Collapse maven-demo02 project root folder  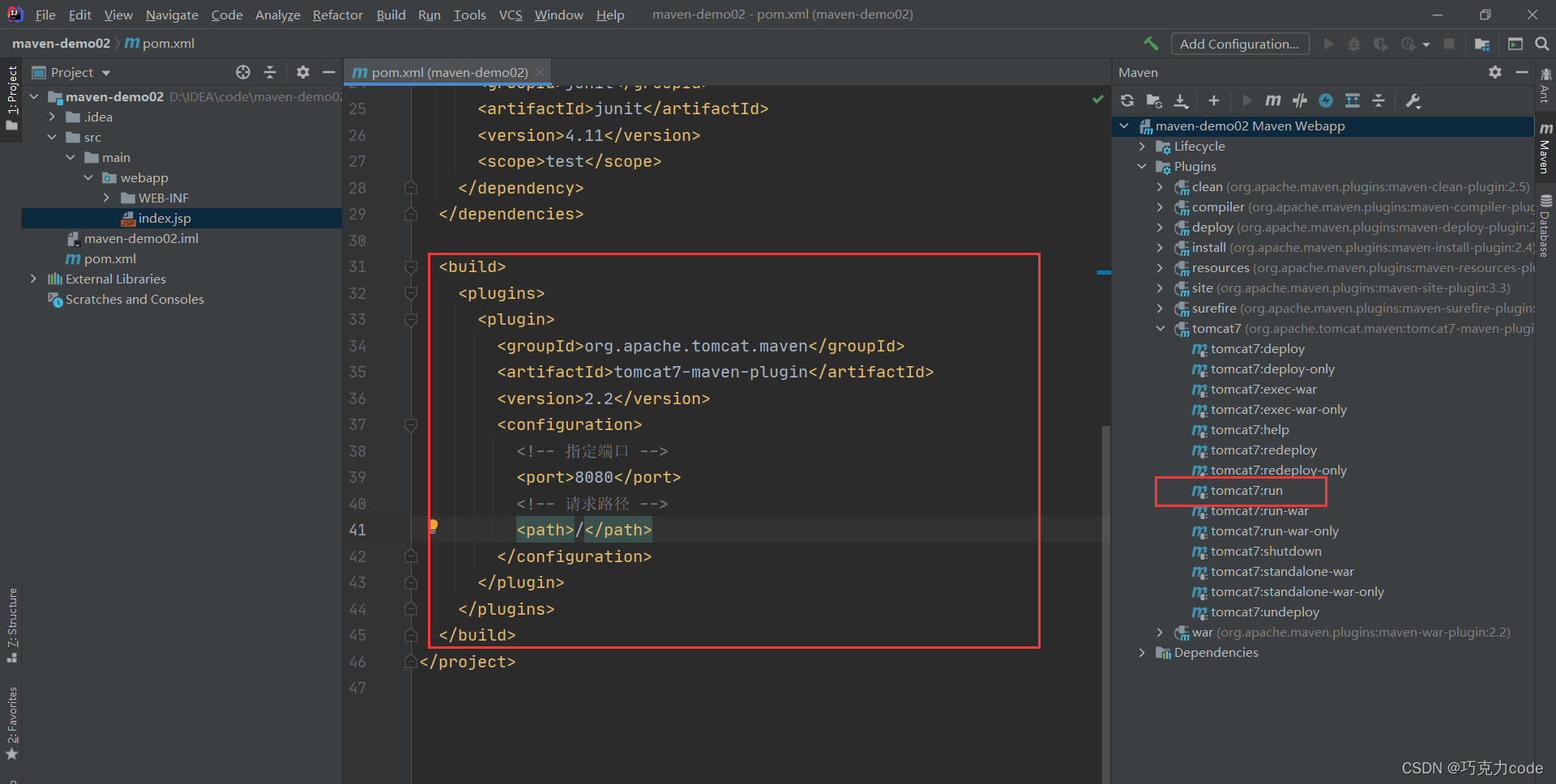click(x=34, y=96)
